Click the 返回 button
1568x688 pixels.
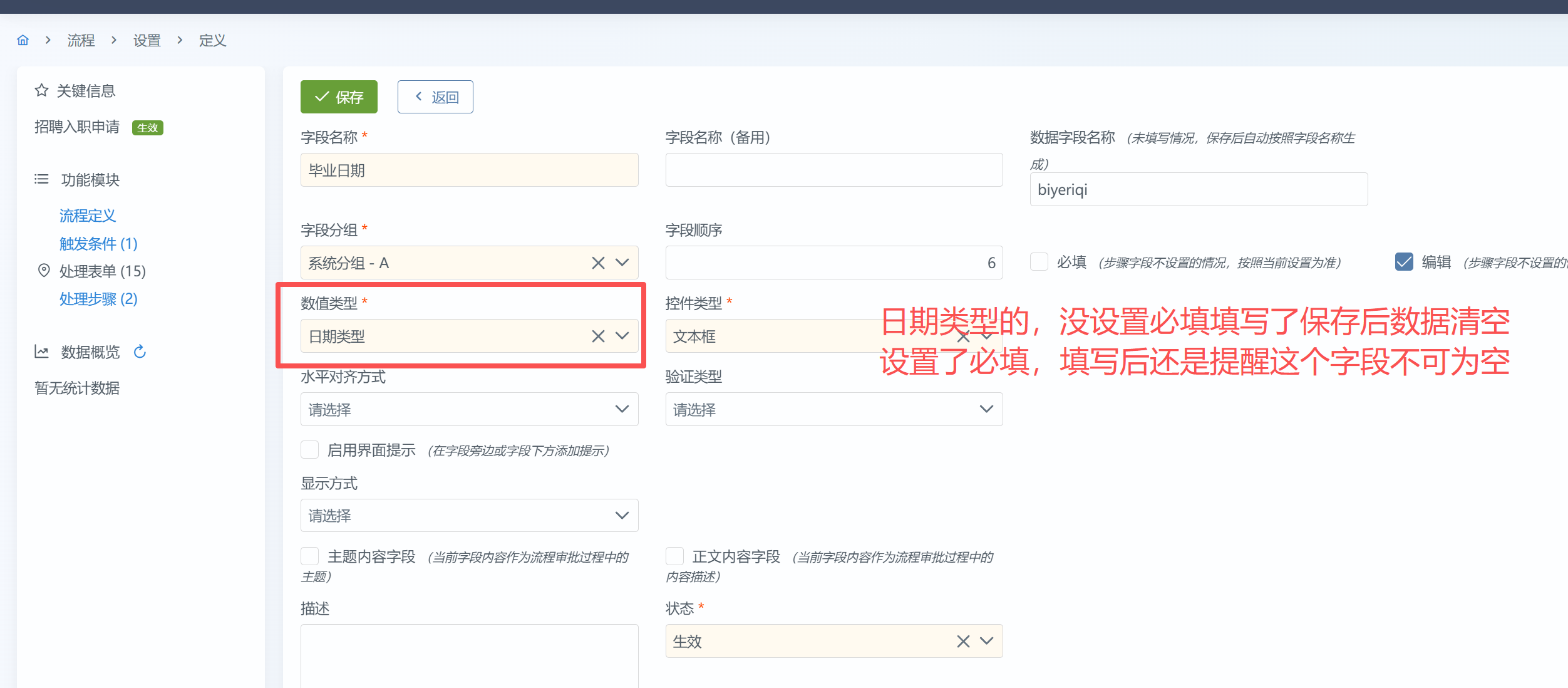pyautogui.click(x=435, y=96)
